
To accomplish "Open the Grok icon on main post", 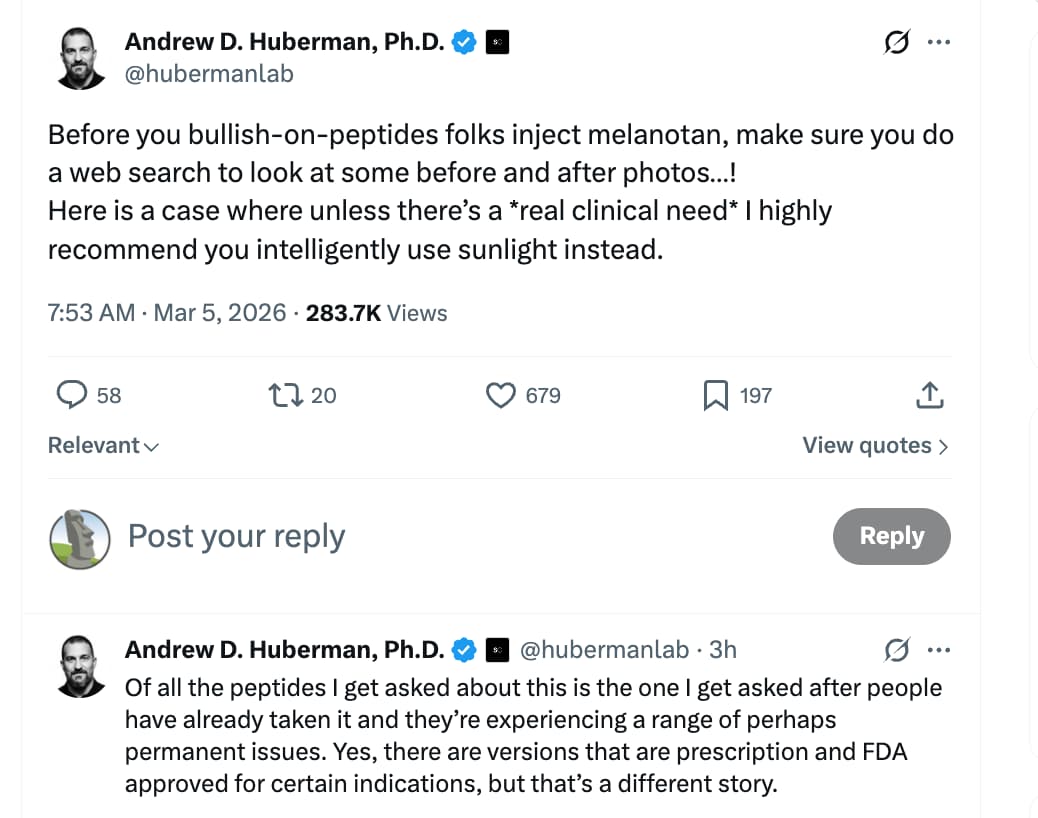I will tap(896, 43).
